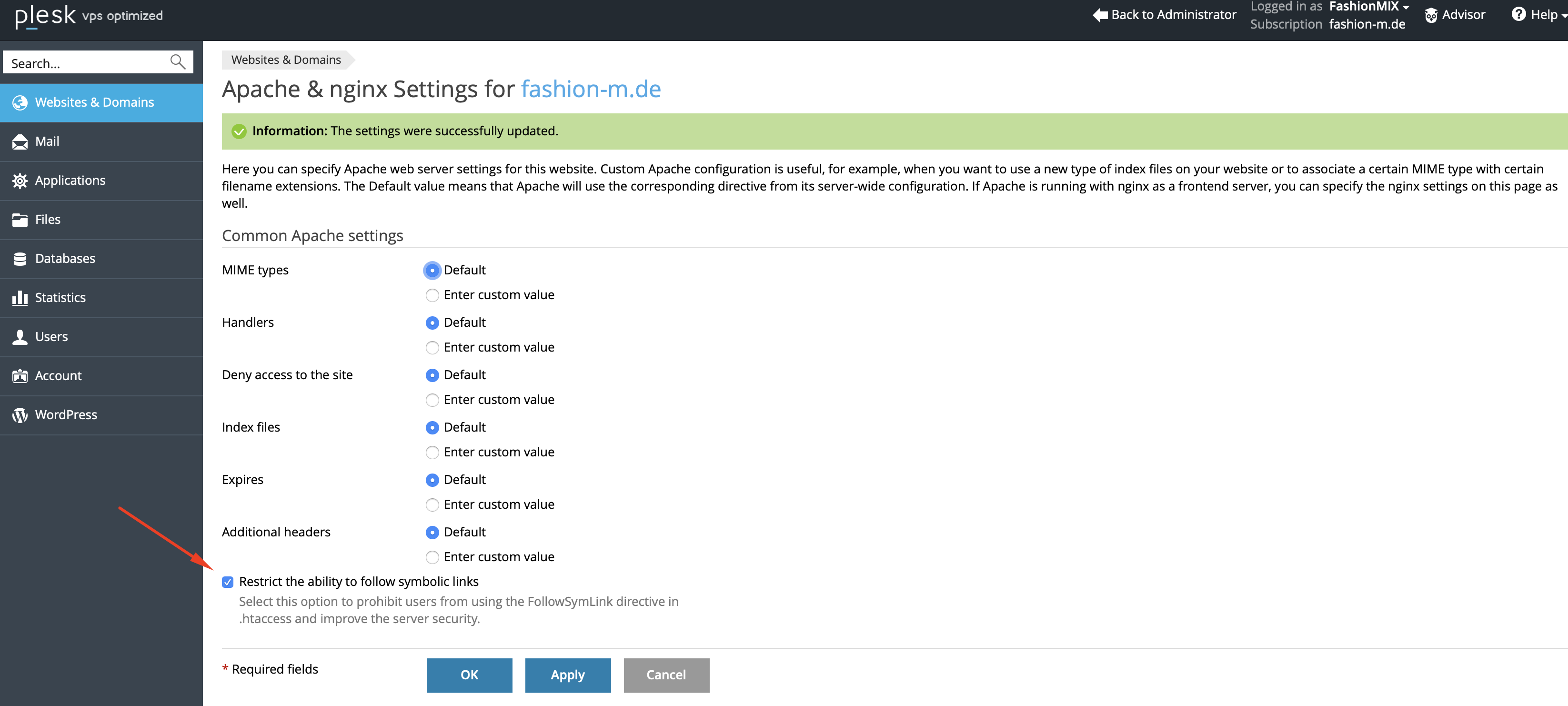Open Websites & Domains sidebar item
Image resolution: width=1568 pixels, height=706 pixels.
94,102
